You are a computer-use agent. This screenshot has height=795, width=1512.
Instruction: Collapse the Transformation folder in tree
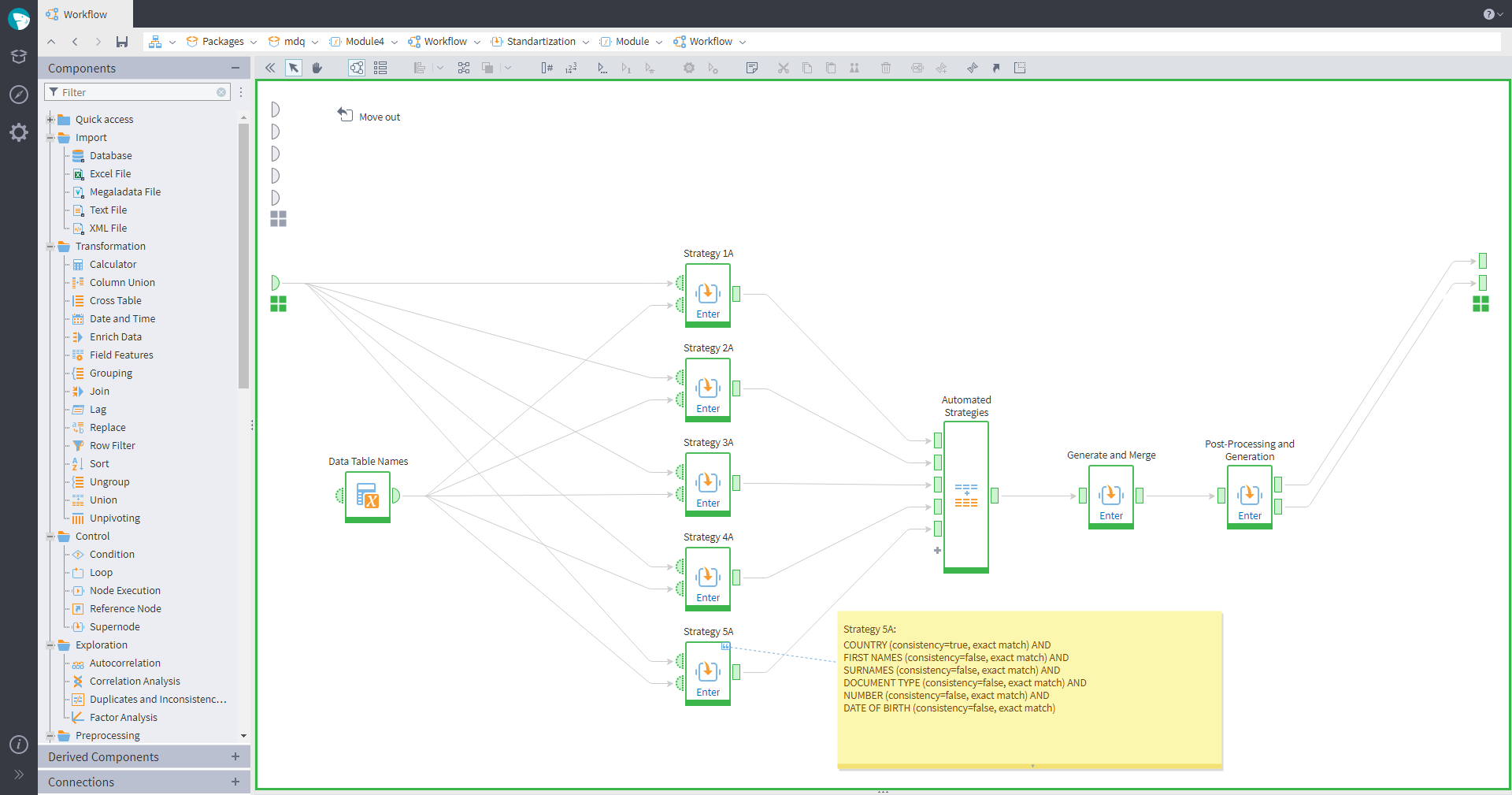click(50, 247)
